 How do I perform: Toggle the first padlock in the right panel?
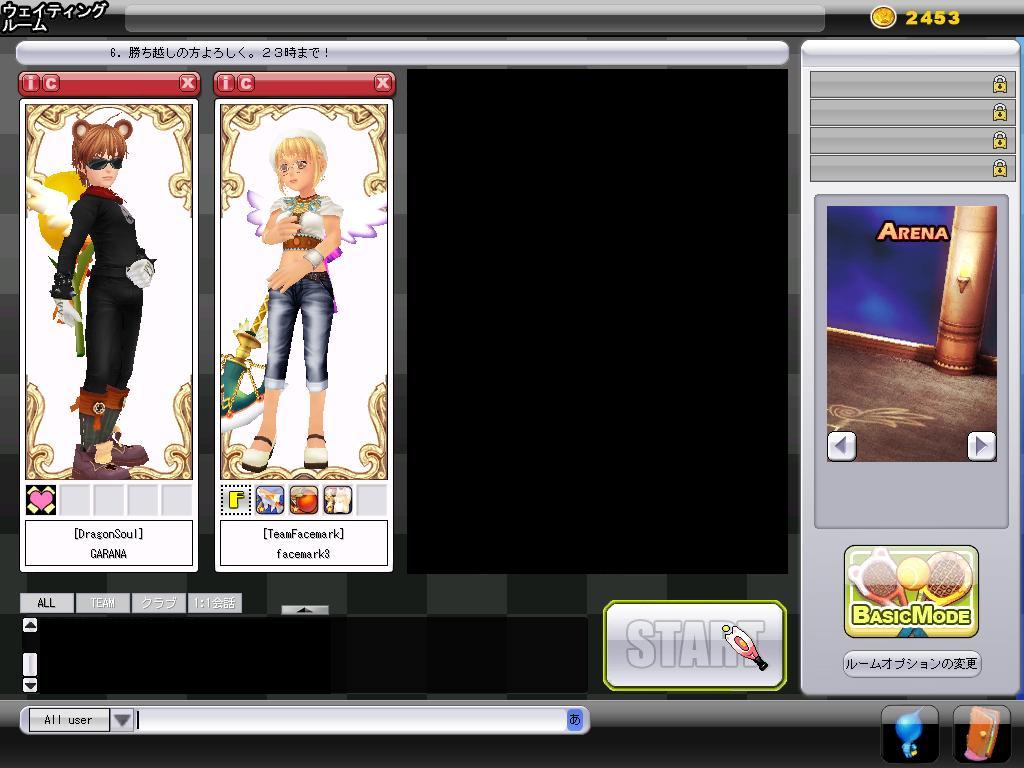[999, 85]
